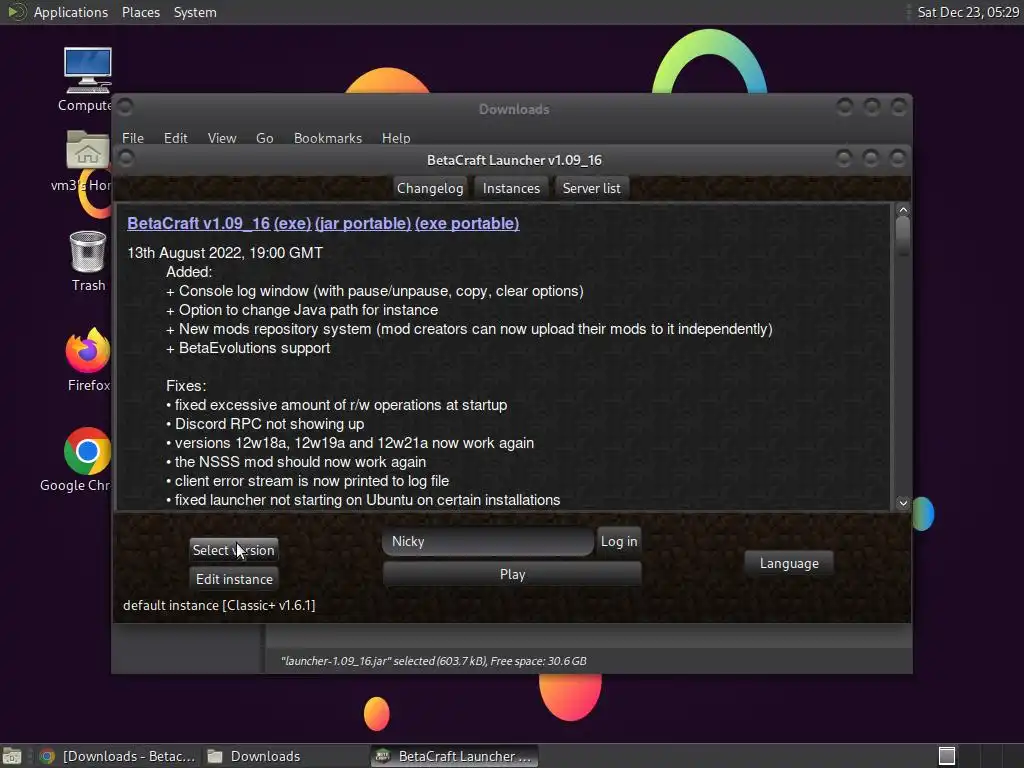1024x768 pixels.
Task: Click the 13th August 2022, 19:00 GMT date
Action: 225,253
